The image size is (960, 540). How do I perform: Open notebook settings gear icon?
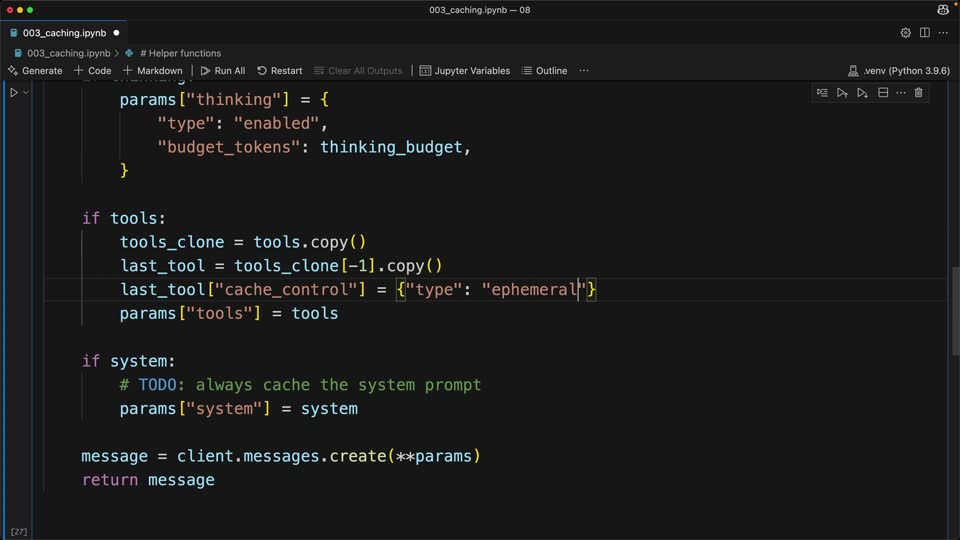tap(906, 32)
